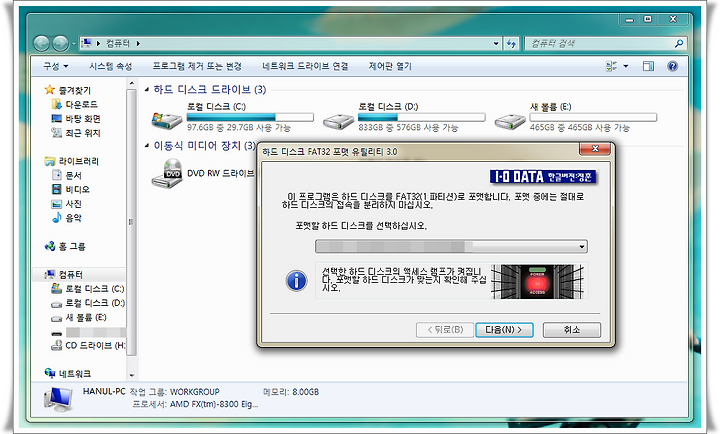Click the search magnifier icon

pos(679,44)
